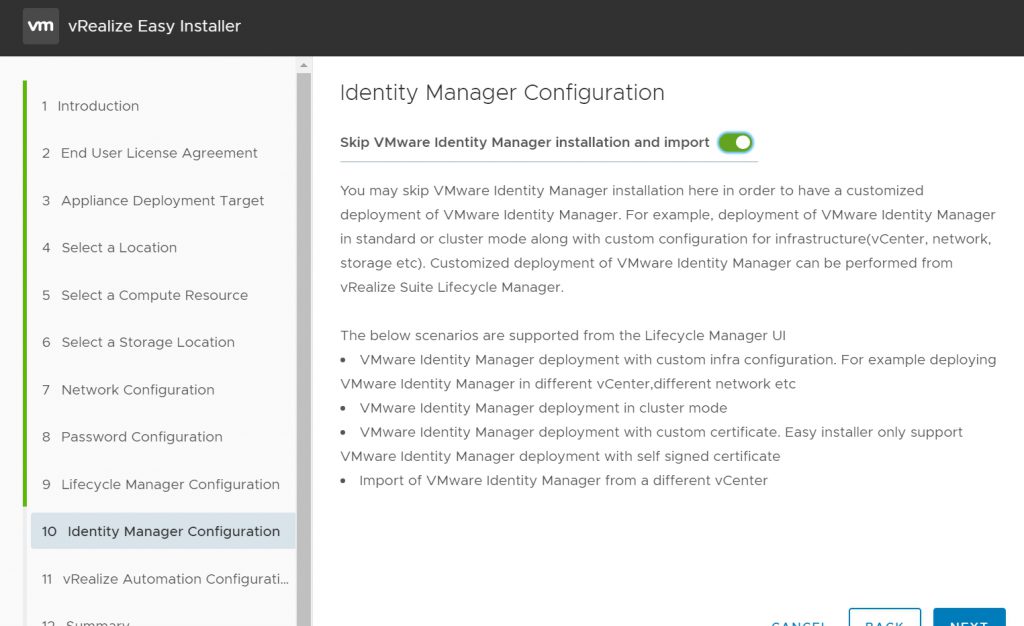Click the vRealize Easy Installer title

point(154,26)
